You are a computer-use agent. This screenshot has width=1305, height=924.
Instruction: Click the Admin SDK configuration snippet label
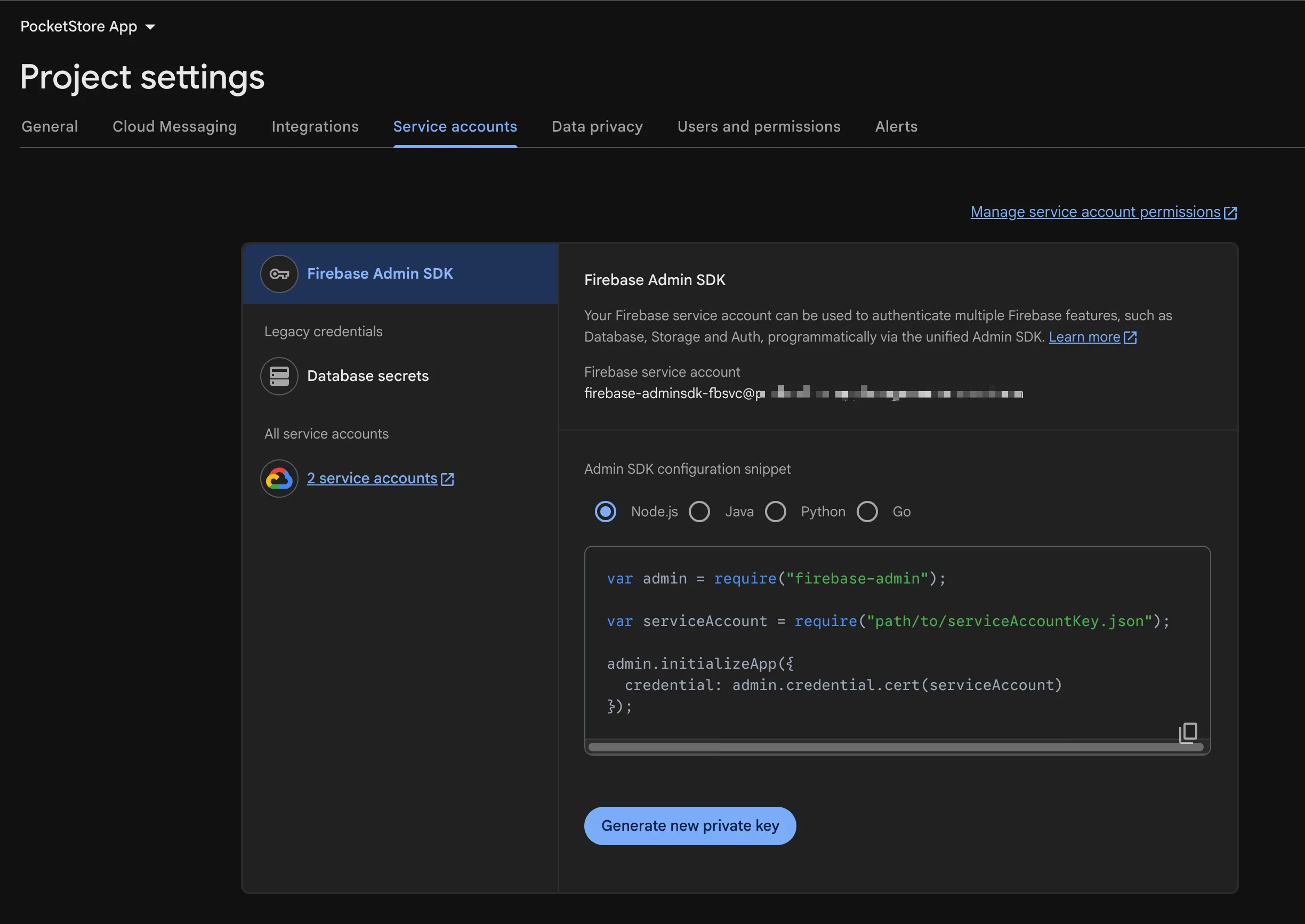pyautogui.click(x=688, y=469)
